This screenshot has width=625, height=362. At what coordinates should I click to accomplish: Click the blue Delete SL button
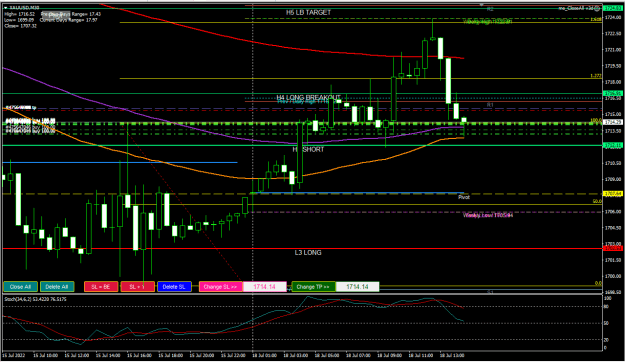point(174,287)
